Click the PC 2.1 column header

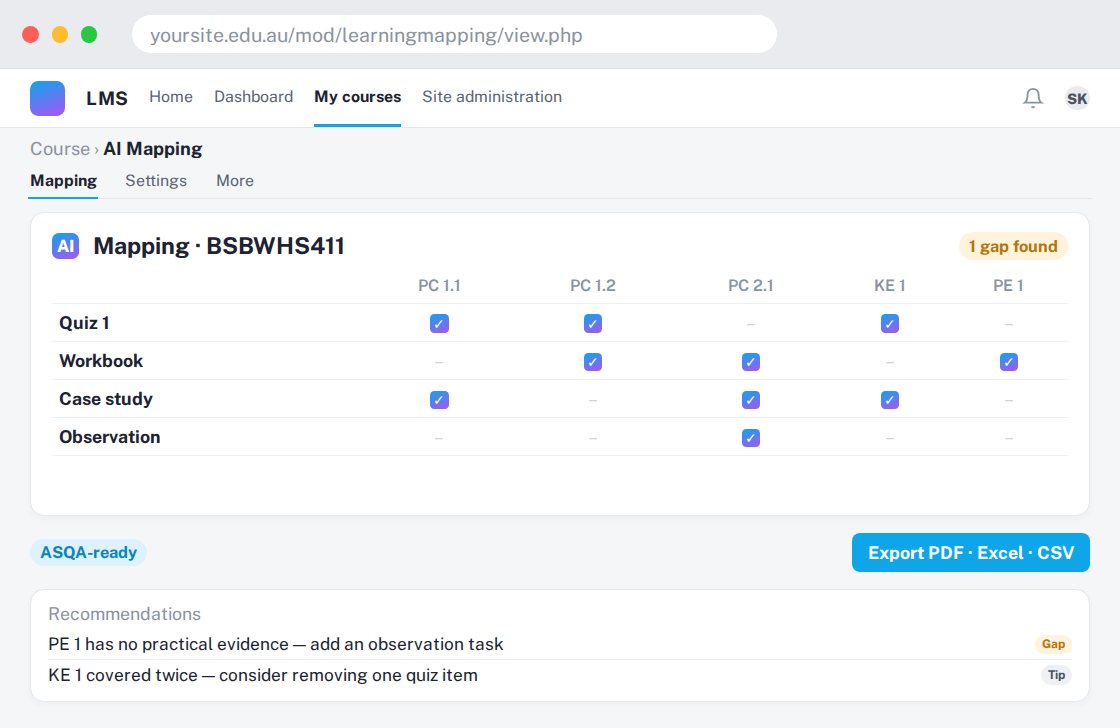coord(751,286)
